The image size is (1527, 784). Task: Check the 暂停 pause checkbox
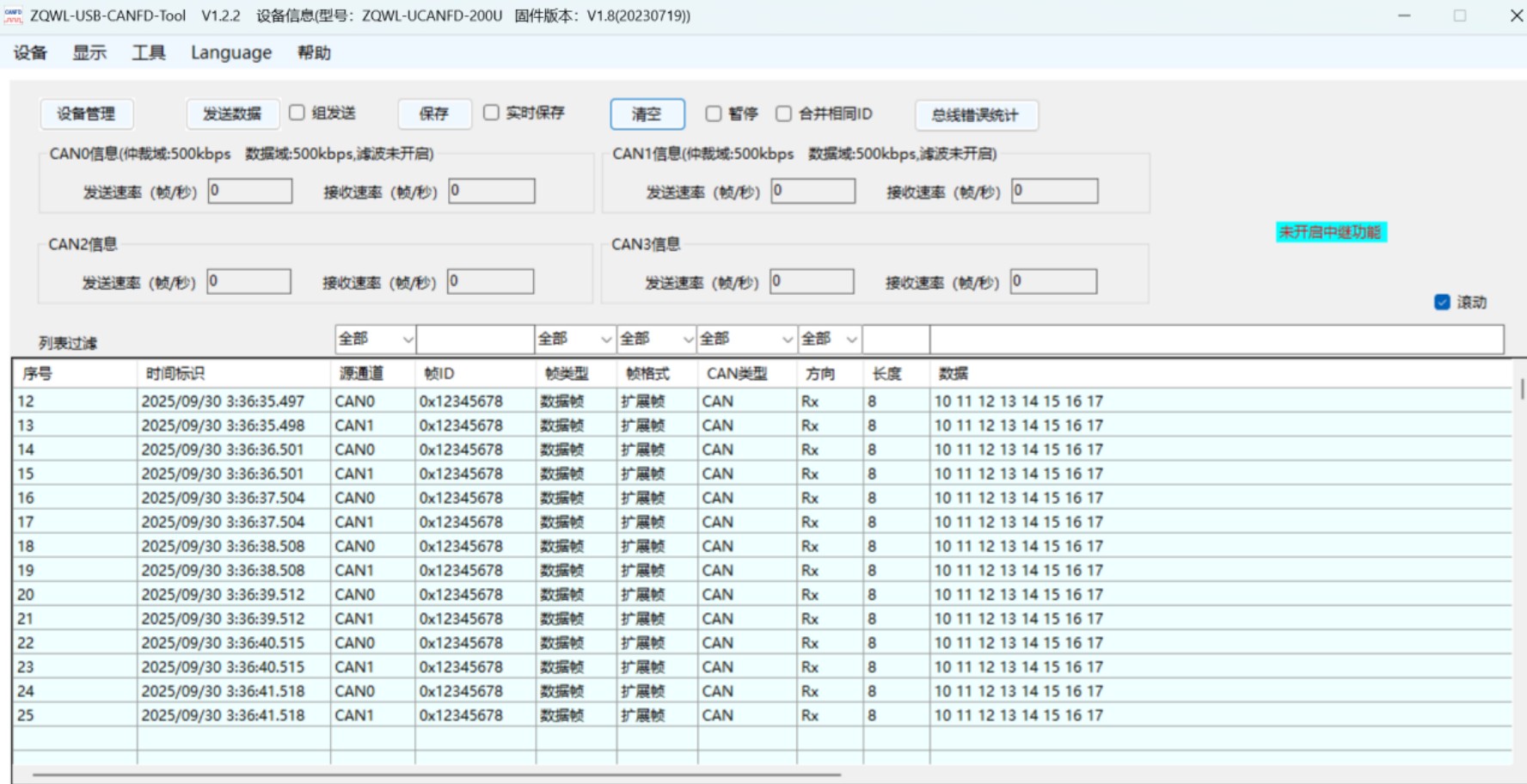pyautogui.click(x=713, y=113)
